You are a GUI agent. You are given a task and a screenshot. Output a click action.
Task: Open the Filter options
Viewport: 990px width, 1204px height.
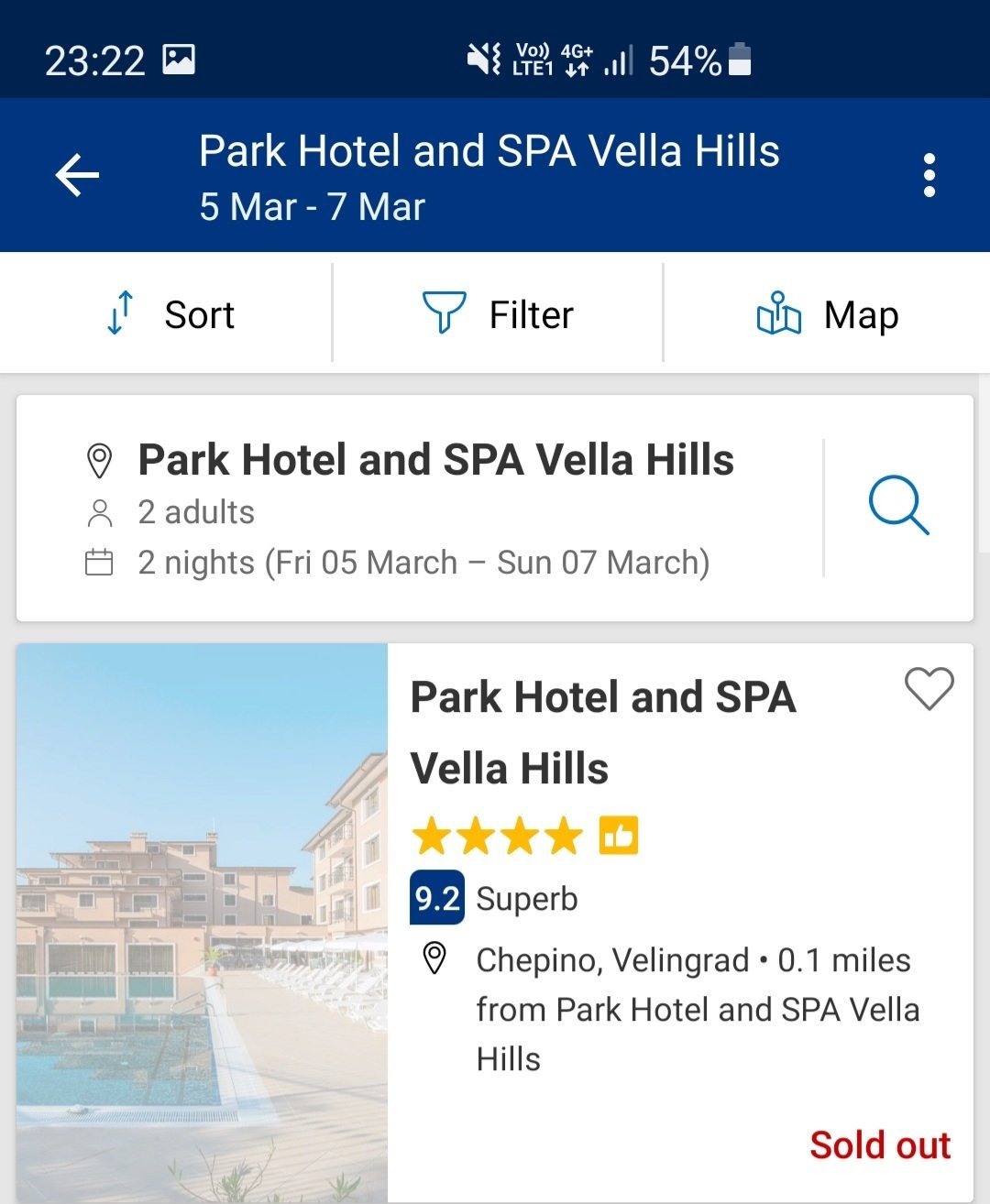click(x=531, y=315)
